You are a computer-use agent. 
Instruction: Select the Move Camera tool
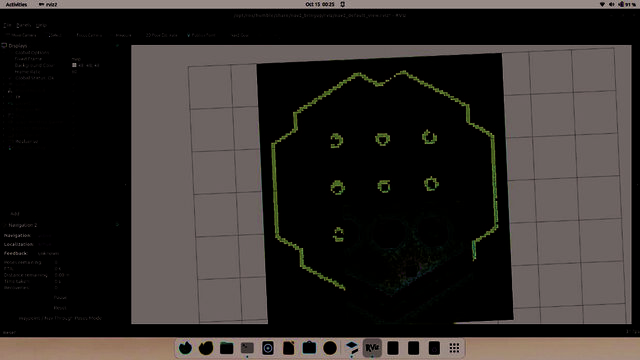tap(21, 36)
